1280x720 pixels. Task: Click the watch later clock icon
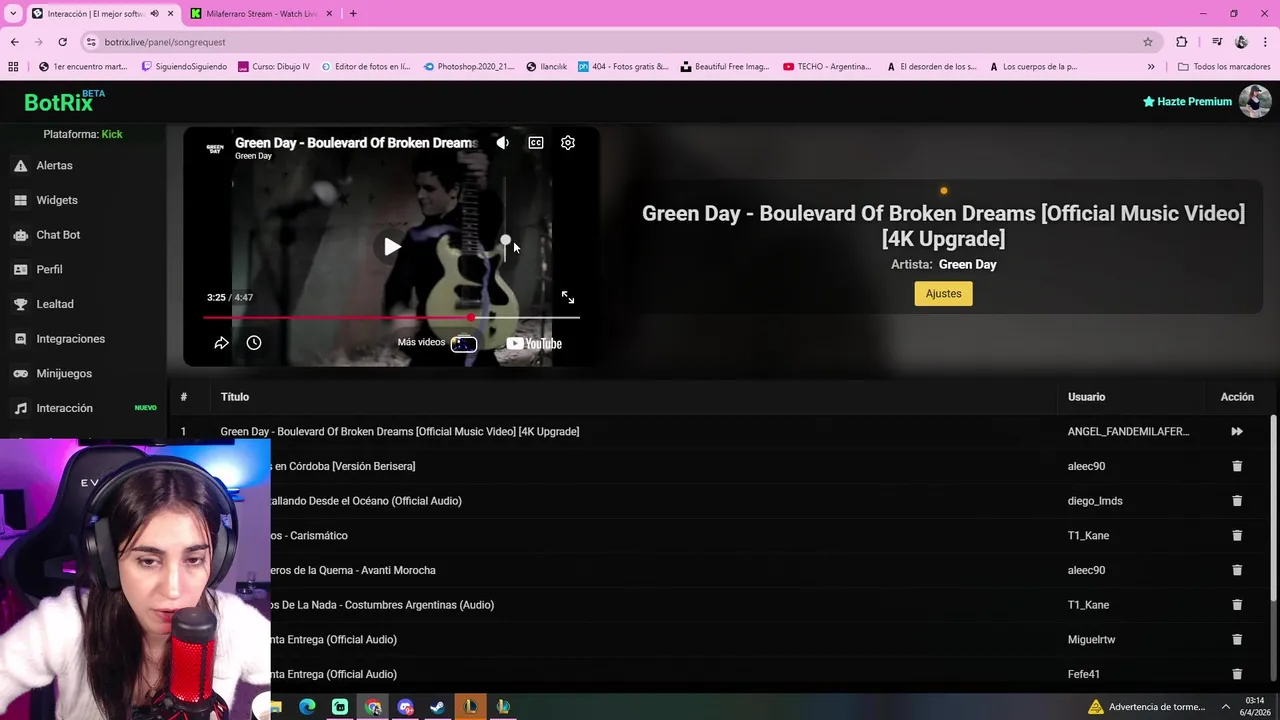254,343
